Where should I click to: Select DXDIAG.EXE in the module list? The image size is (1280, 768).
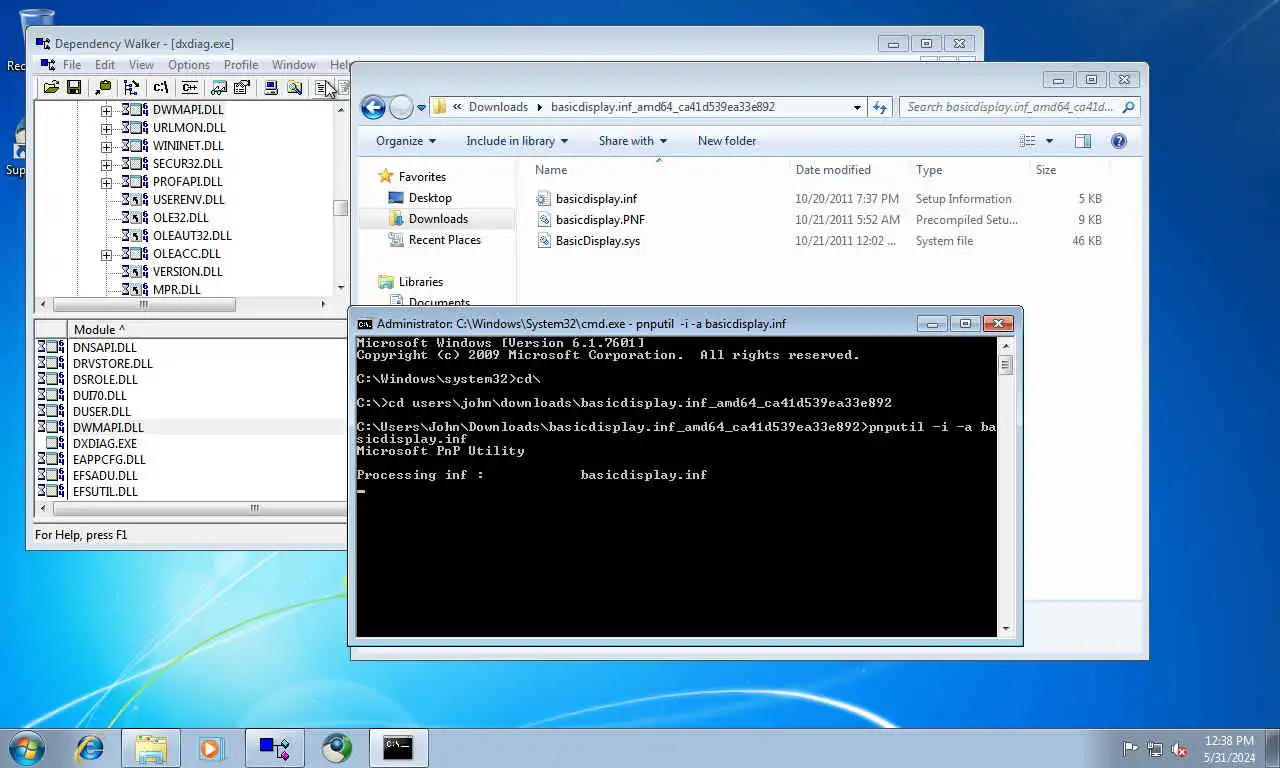pyautogui.click(x=105, y=443)
